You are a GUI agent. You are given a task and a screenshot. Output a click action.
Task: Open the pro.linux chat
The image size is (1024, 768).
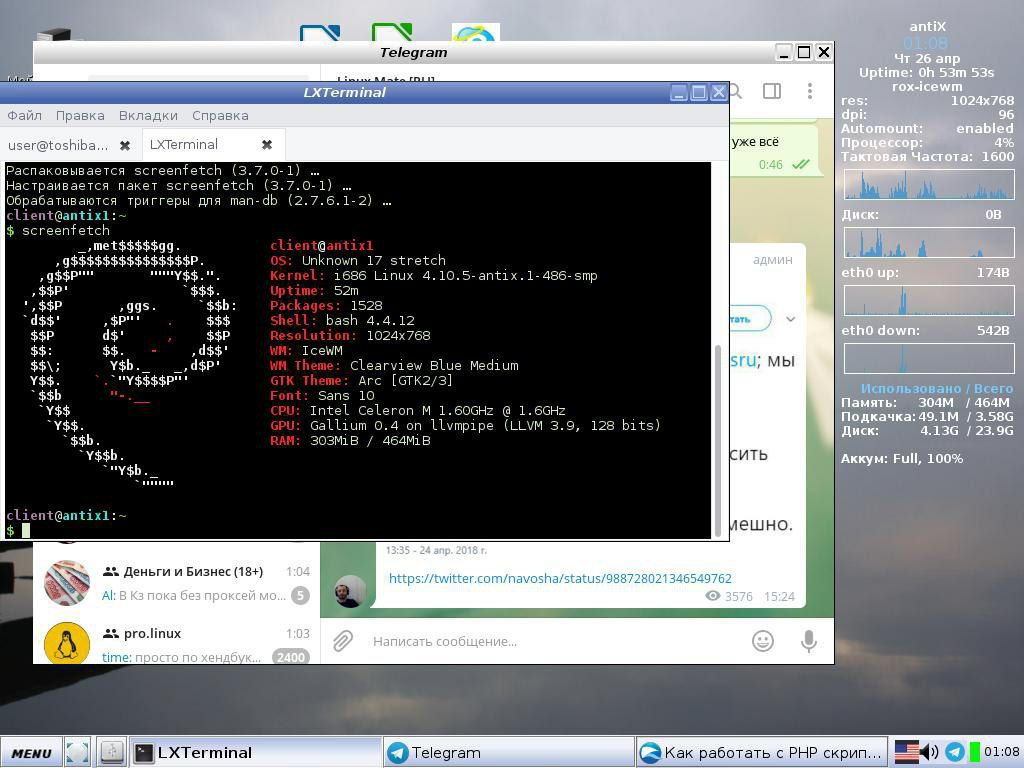coord(176,642)
